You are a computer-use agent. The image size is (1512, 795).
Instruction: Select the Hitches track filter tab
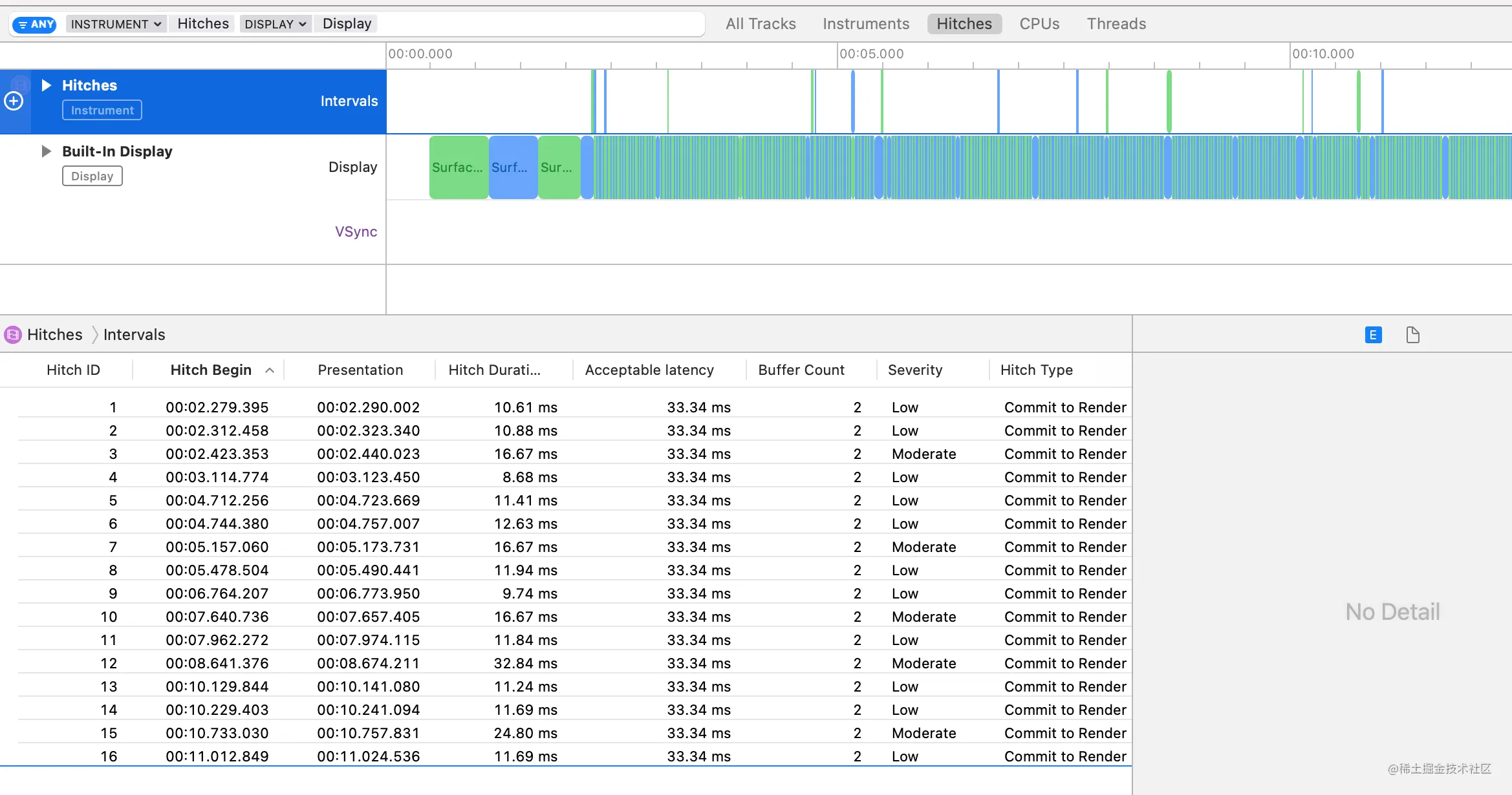pos(964,24)
